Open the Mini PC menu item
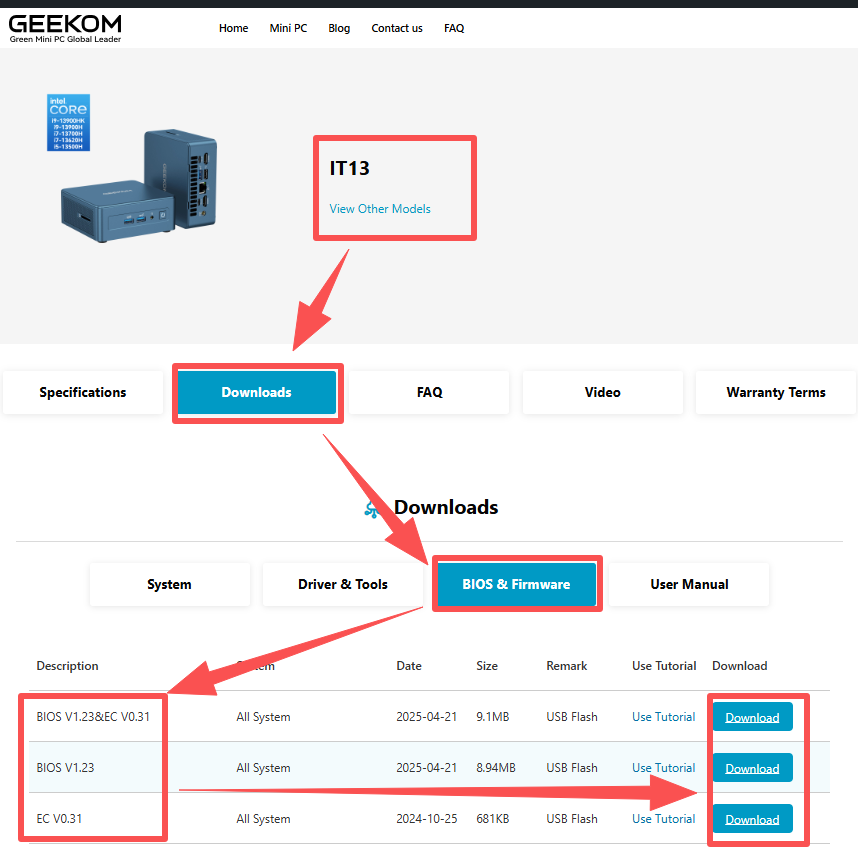Image resolution: width=858 pixels, height=856 pixels. (288, 28)
